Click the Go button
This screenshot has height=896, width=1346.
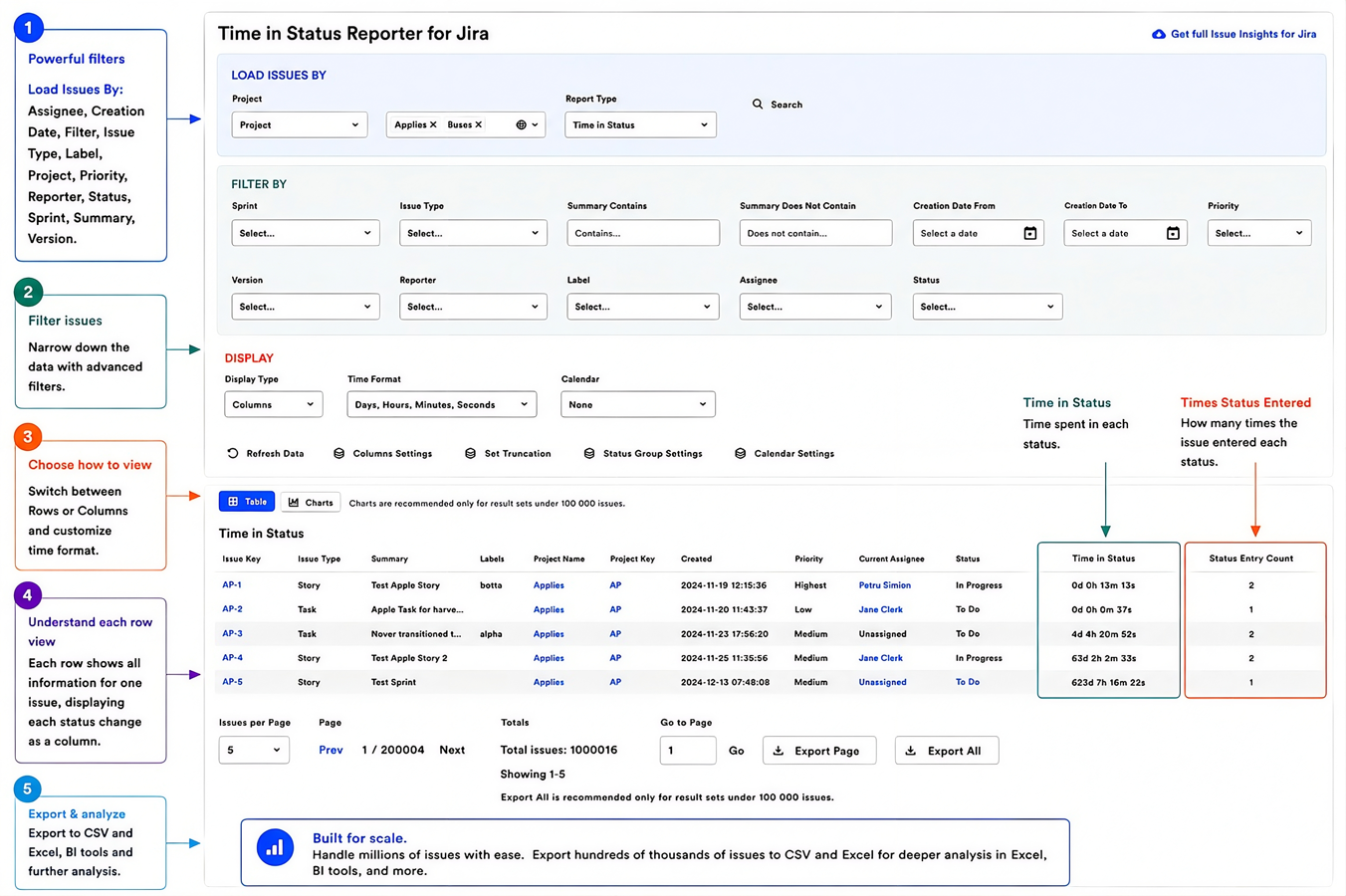737,751
